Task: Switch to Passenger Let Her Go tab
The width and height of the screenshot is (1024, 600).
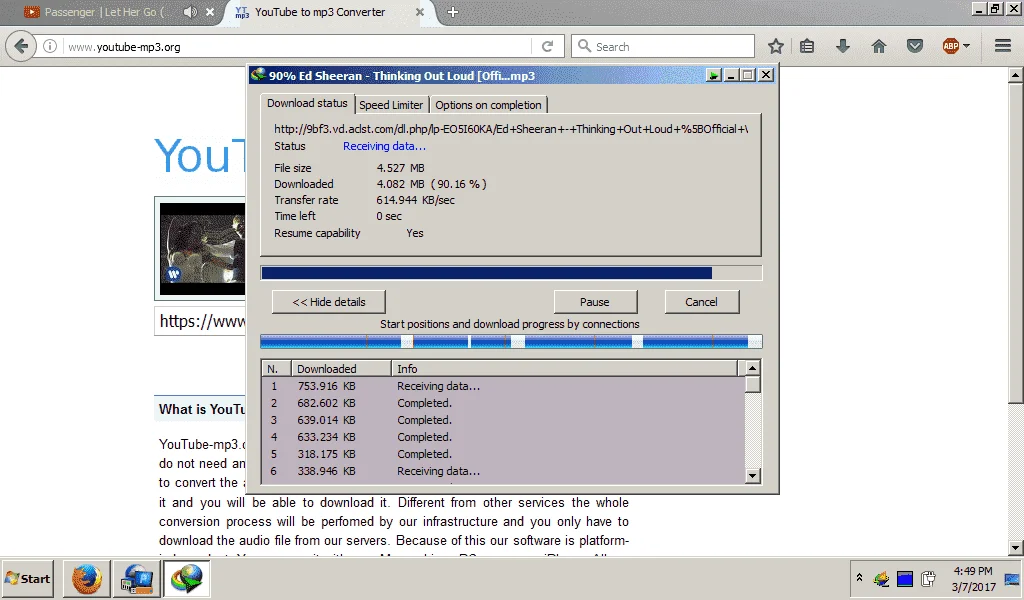Action: [x=106, y=12]
